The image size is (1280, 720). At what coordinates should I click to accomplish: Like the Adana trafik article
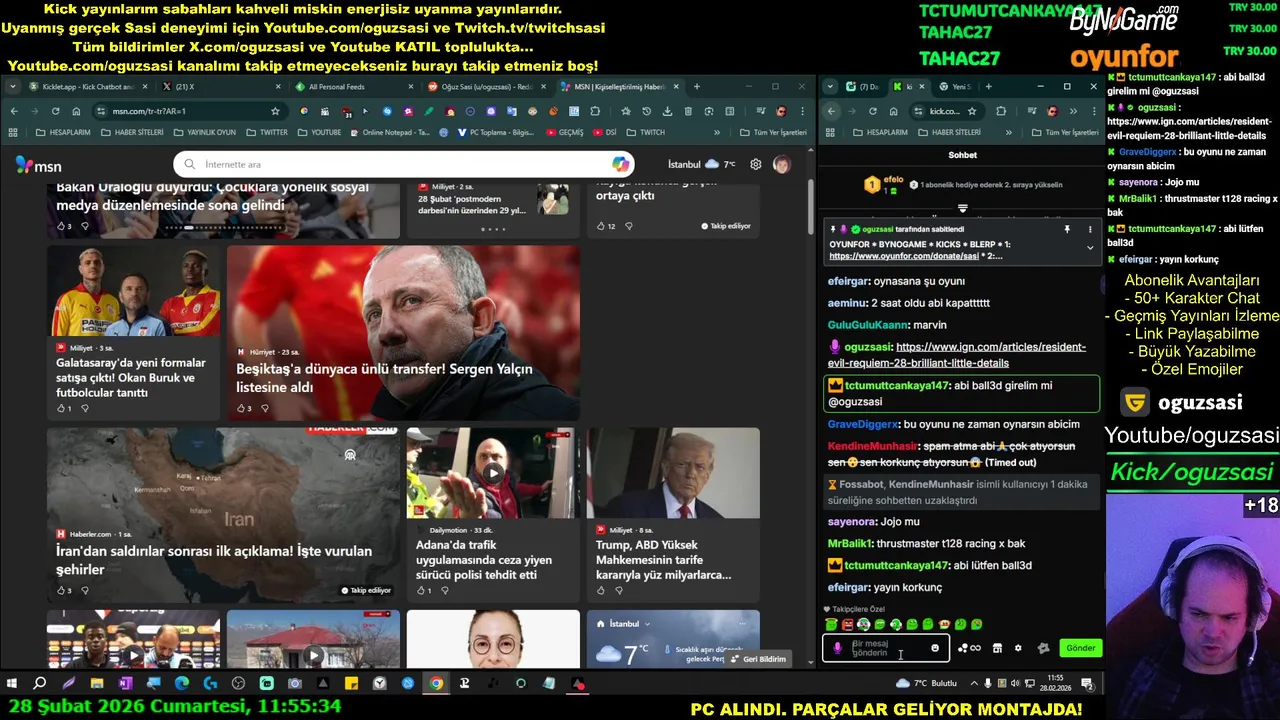422,591
